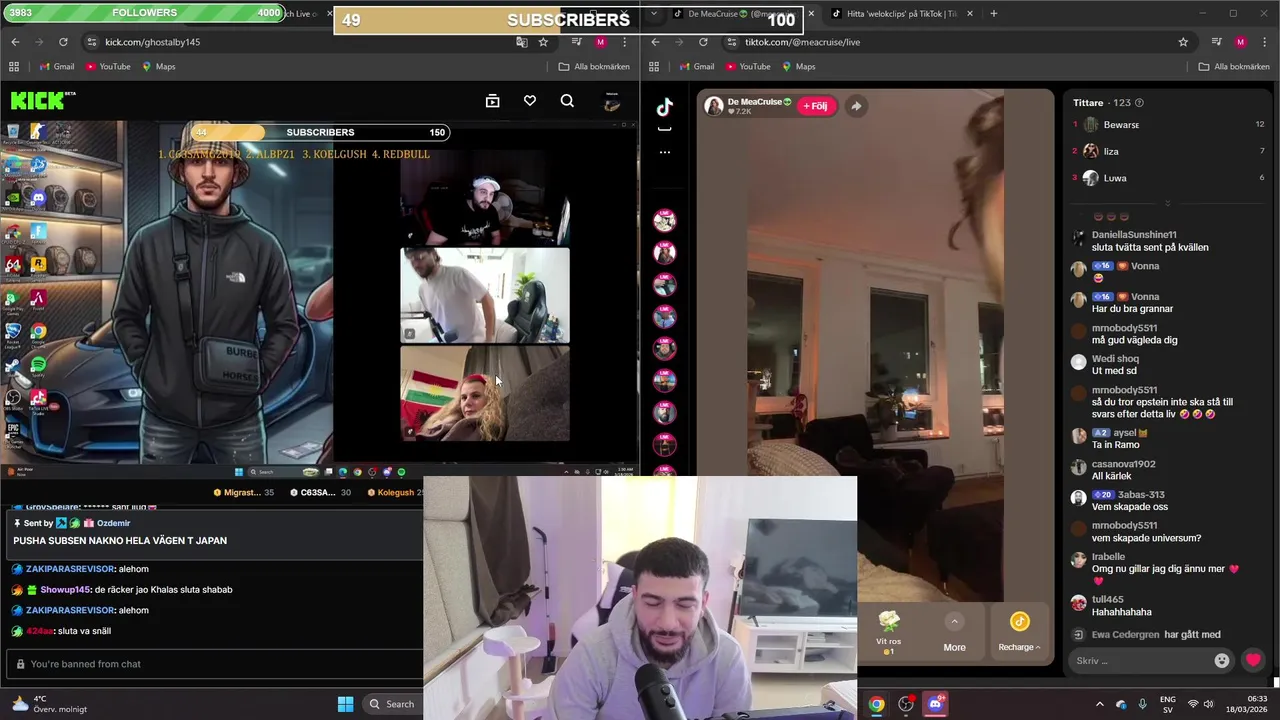Open casanova1902 chat username
The image size is (1280, 720).
click(1123, 464)
